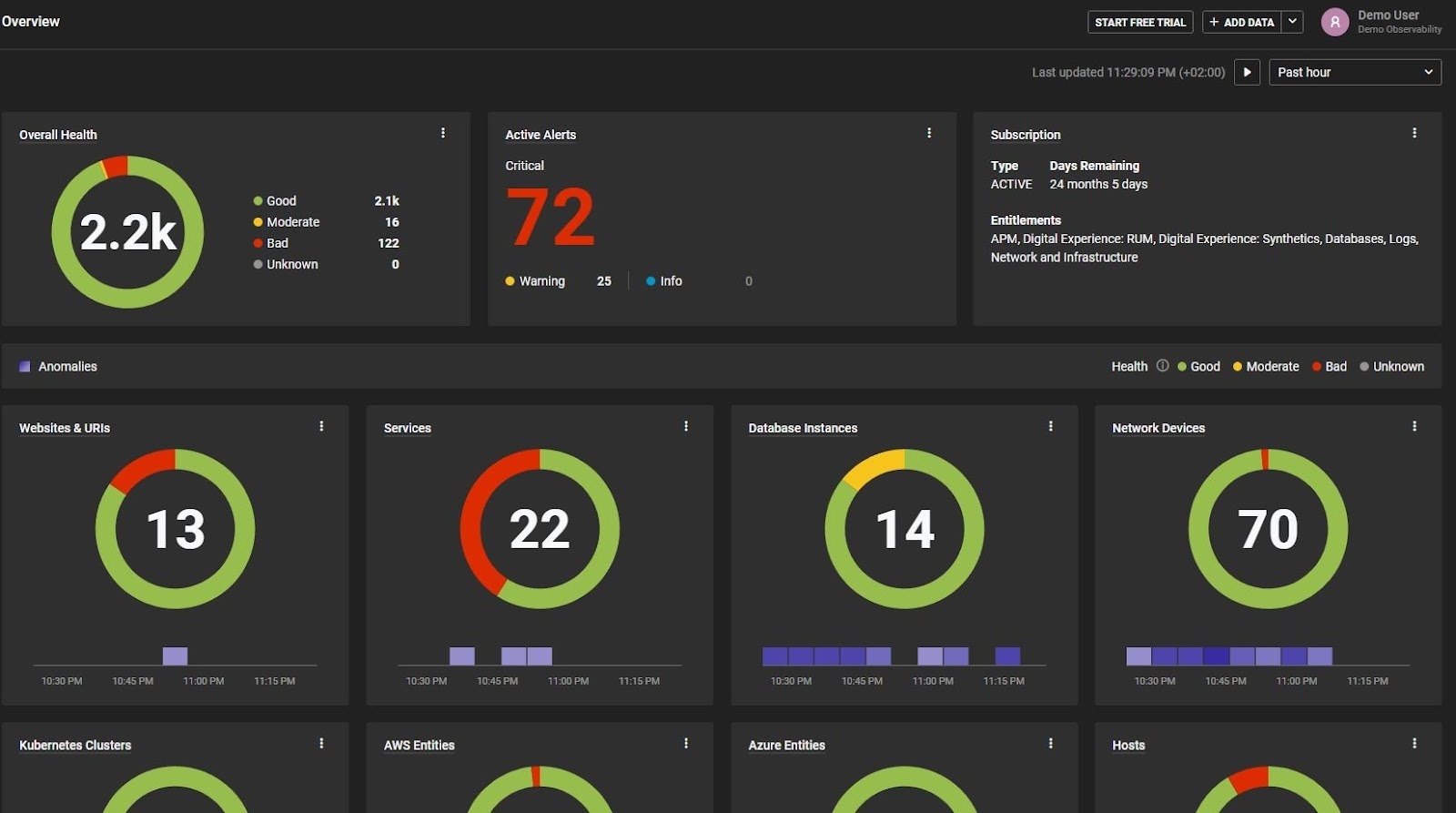The width and height of the screenshot is (1456, 813).
Task: Click the Demo User avatar icon
Action: [1334, 22]
